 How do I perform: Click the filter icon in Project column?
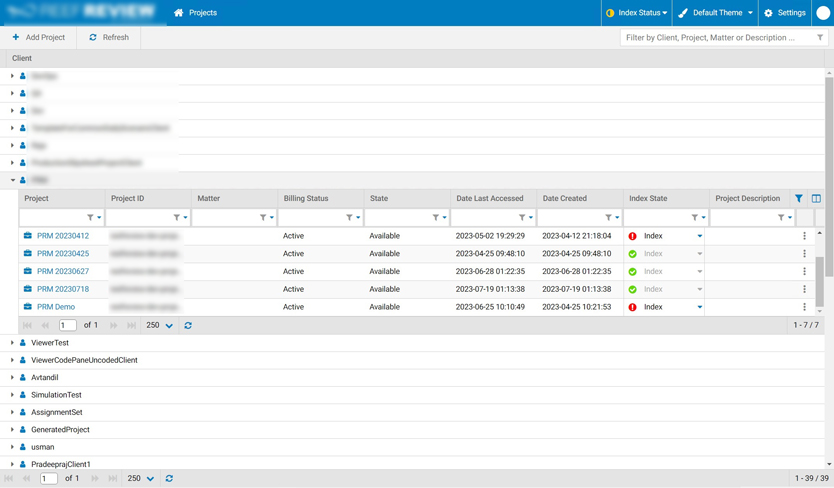(90, 217)
